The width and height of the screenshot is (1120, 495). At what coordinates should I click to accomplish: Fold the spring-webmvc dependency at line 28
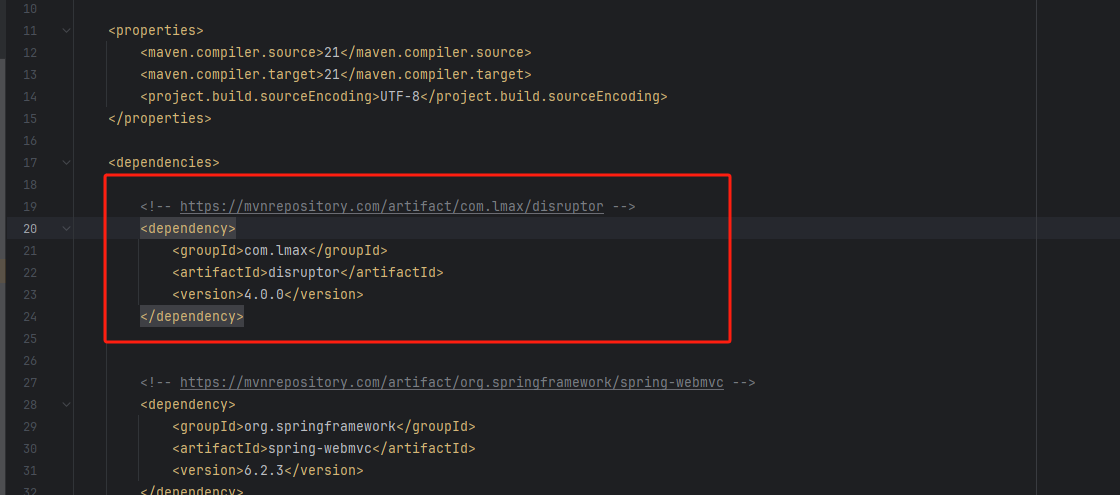pos(66,404)
